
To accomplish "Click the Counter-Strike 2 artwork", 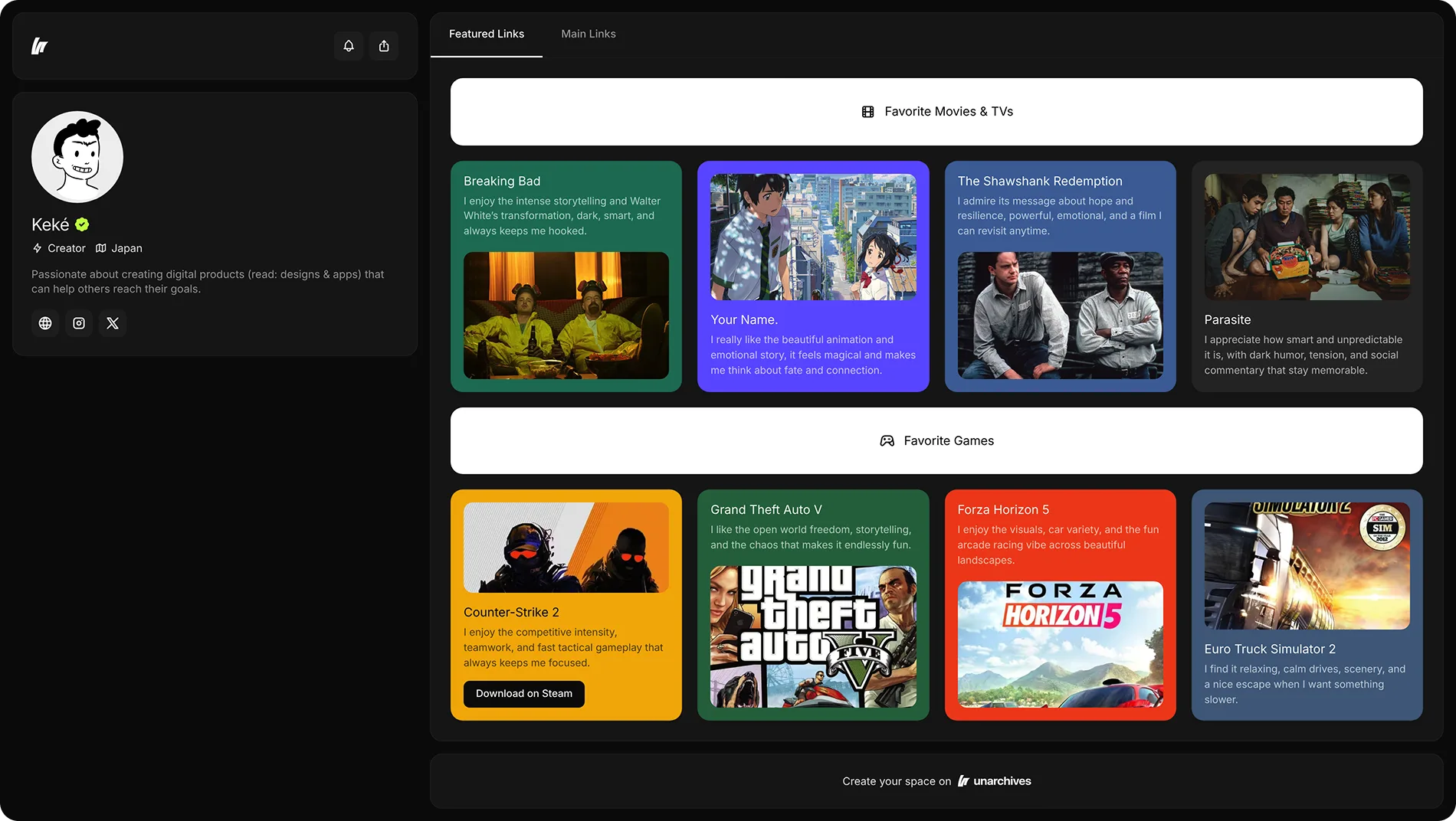I will pos(566,548).
